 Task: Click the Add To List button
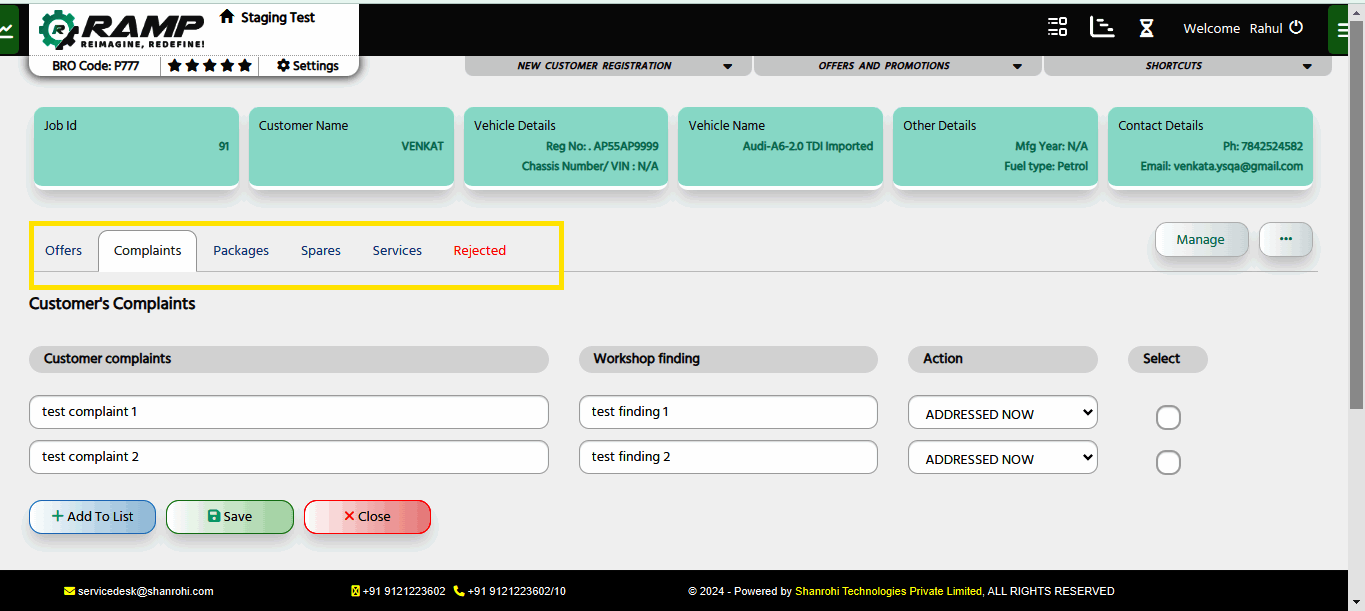(x=92, y=517)
